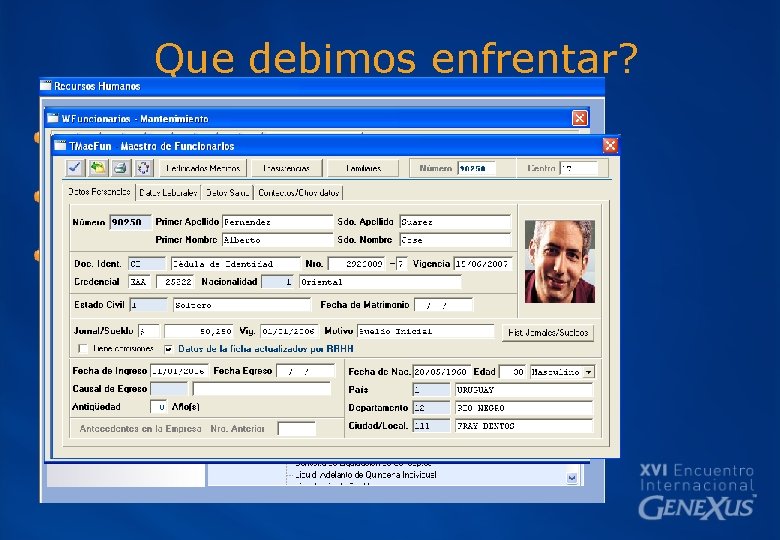Click the Causal de Egreso code field
This screenshot has height=540, width=780.
point(169,389)
